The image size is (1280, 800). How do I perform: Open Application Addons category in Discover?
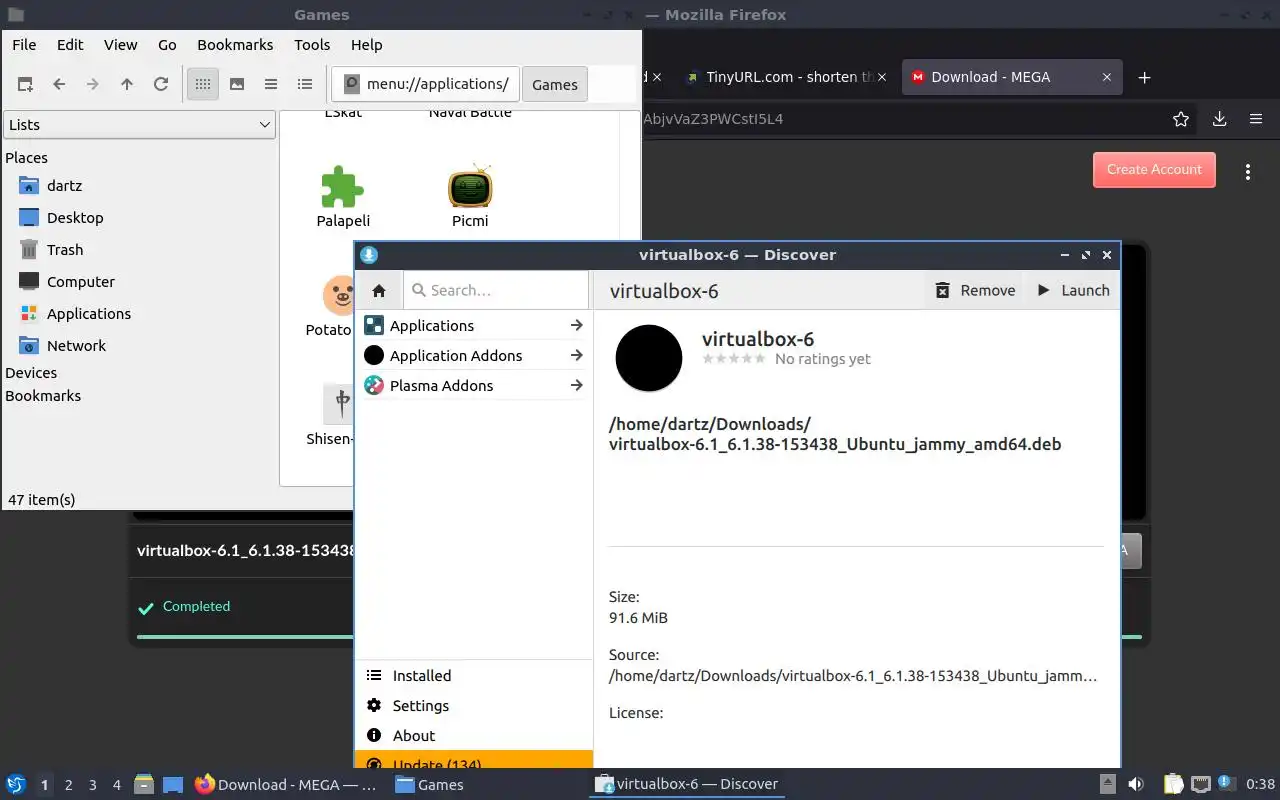click(x=474, y=356)
